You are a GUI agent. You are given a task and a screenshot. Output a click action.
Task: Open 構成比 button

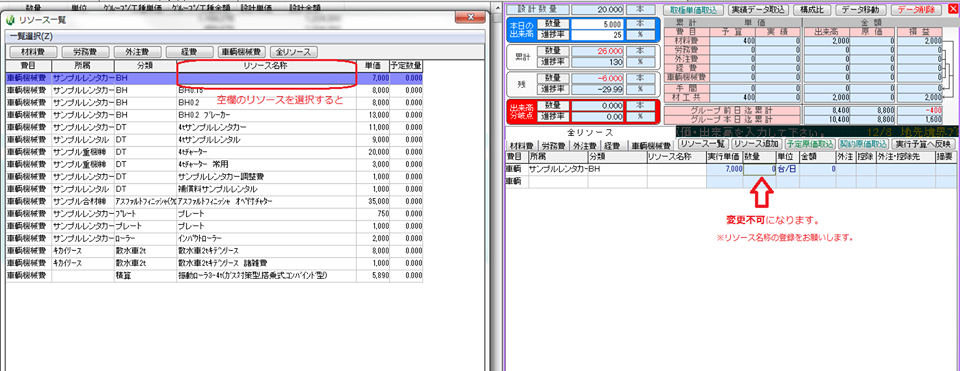tap(813, 10)
